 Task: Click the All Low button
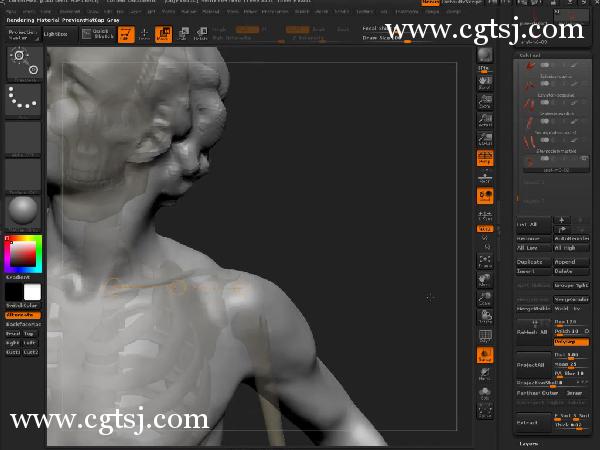tap(533, 248)
